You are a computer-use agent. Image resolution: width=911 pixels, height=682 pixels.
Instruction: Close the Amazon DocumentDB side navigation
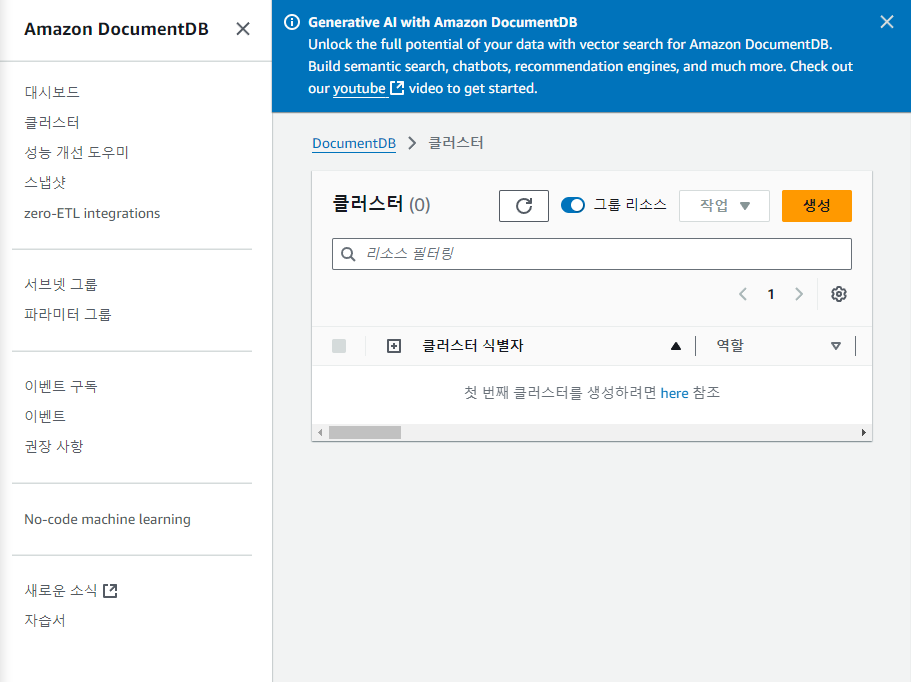click(x=243, y=28)
